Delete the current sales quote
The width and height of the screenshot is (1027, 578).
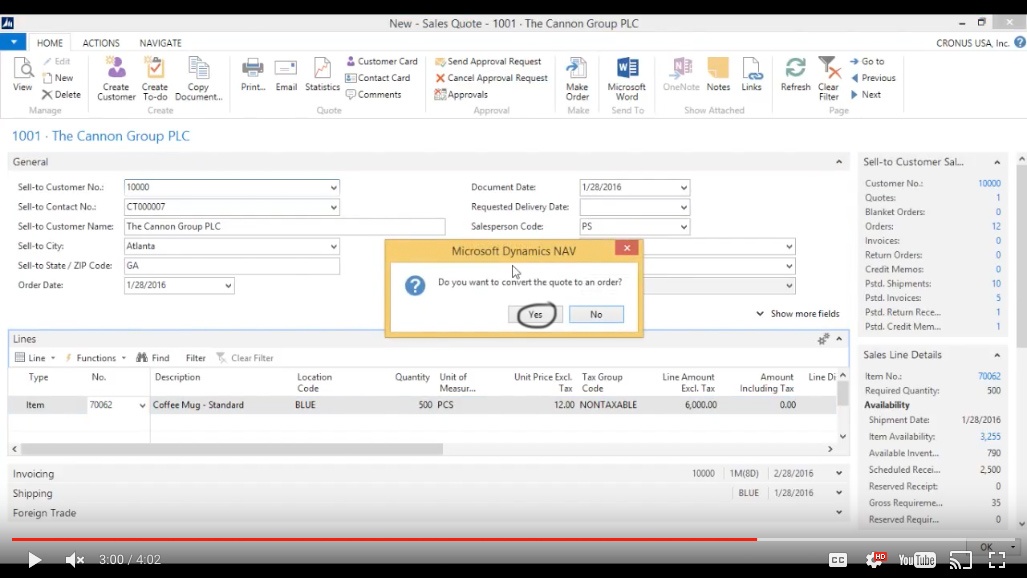click(62, 94)
